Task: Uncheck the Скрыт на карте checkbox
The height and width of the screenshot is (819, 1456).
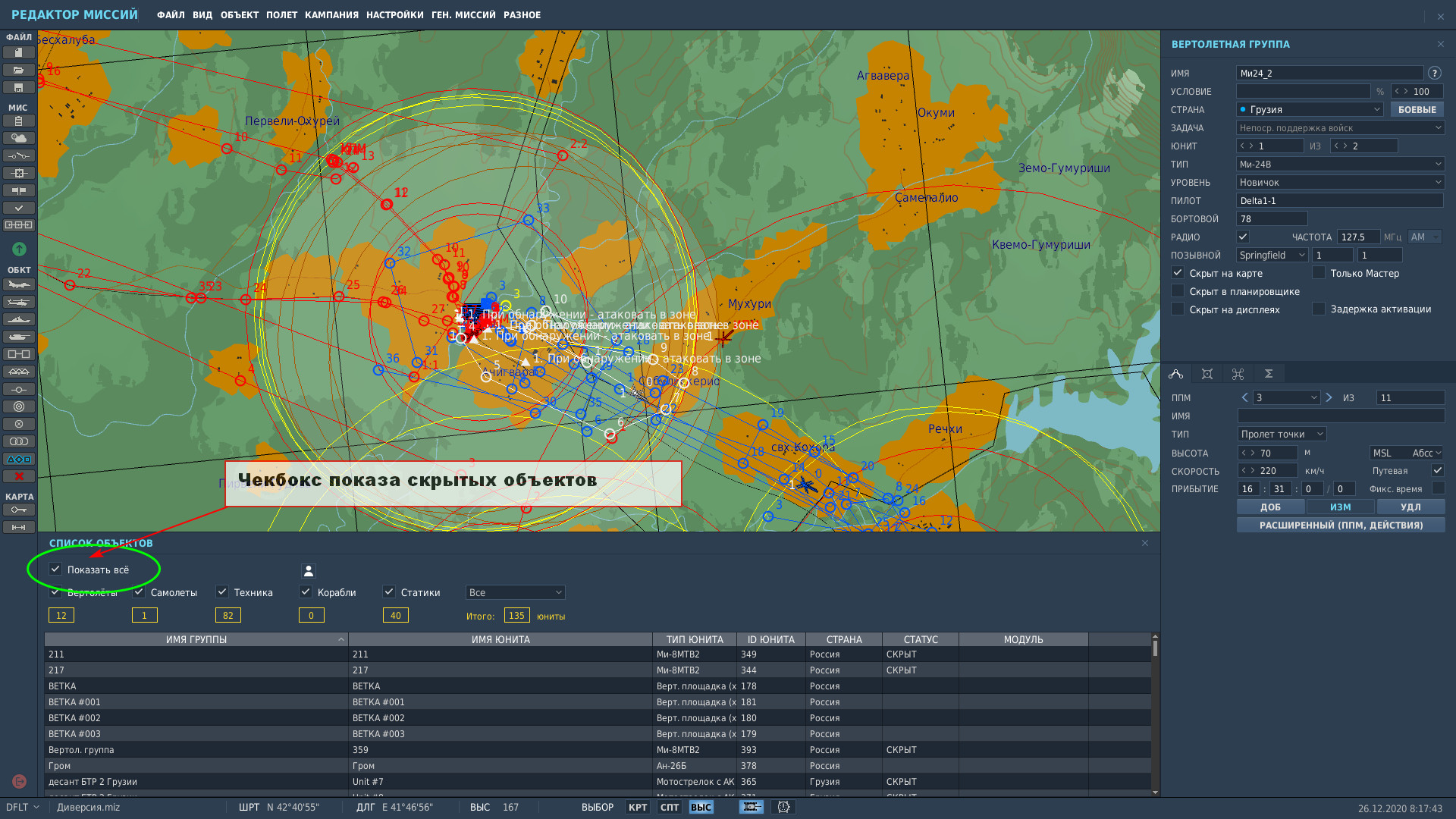Action: point(1178,273)
